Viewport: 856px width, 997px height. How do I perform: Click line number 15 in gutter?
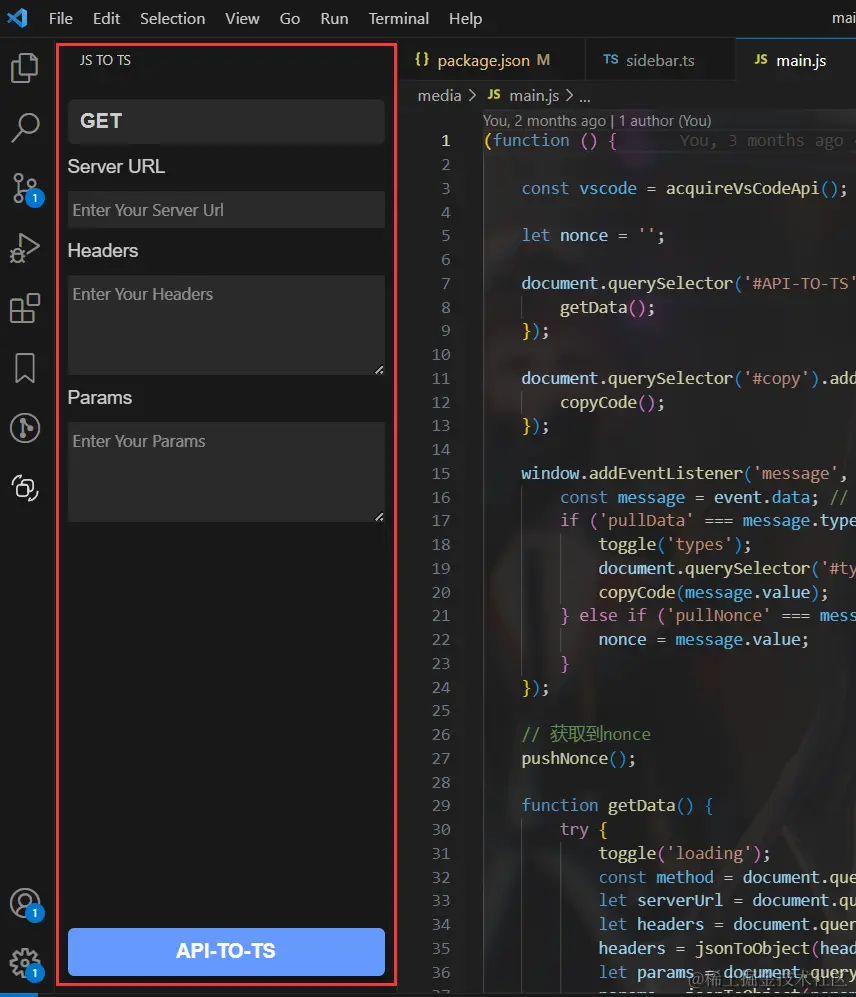point(441,474)
